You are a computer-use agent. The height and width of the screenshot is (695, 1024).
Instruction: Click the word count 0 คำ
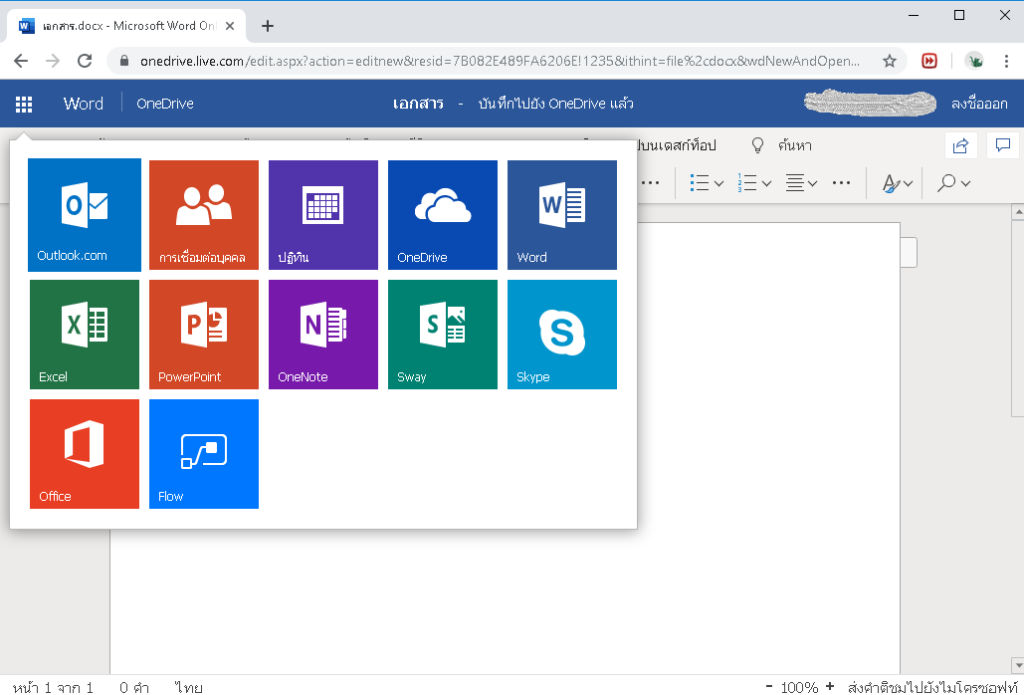134,688
